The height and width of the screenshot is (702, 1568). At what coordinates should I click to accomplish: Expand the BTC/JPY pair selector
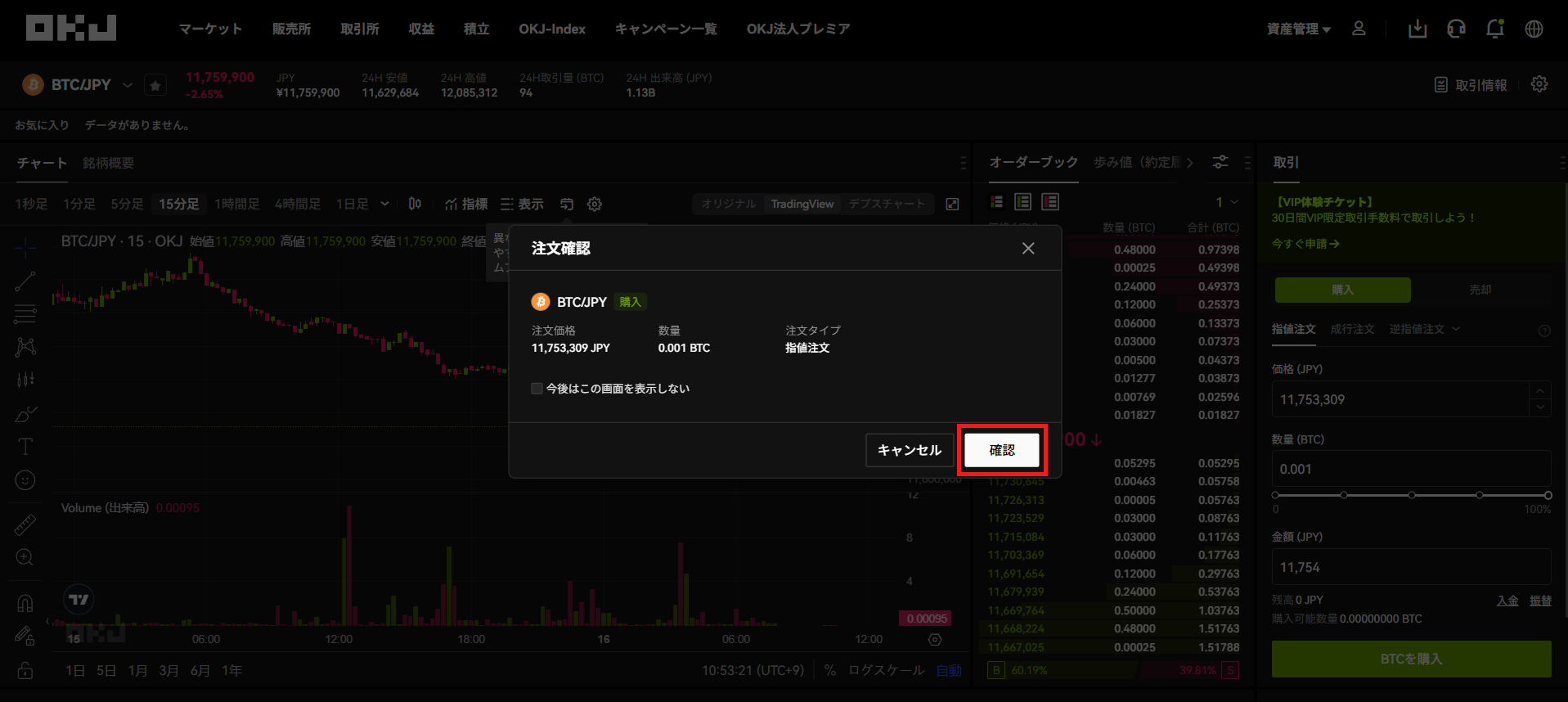pyautogui.click(x=128, y=84)
